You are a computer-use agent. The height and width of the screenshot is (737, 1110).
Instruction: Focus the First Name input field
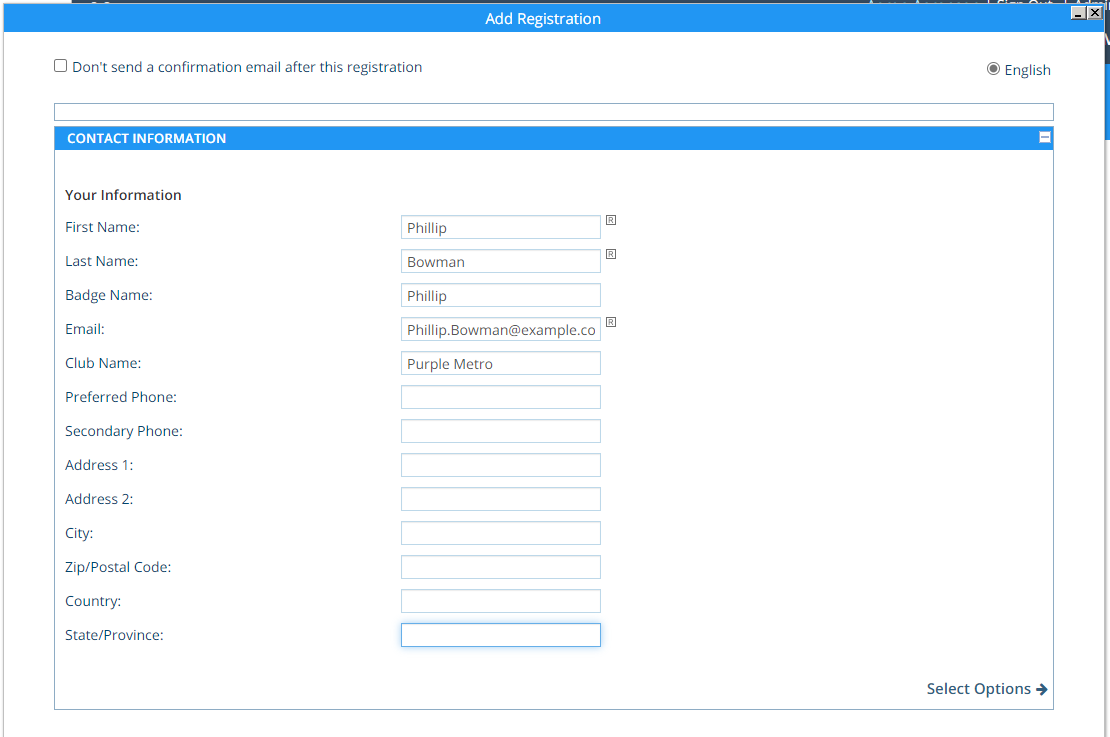coord(500,228)
